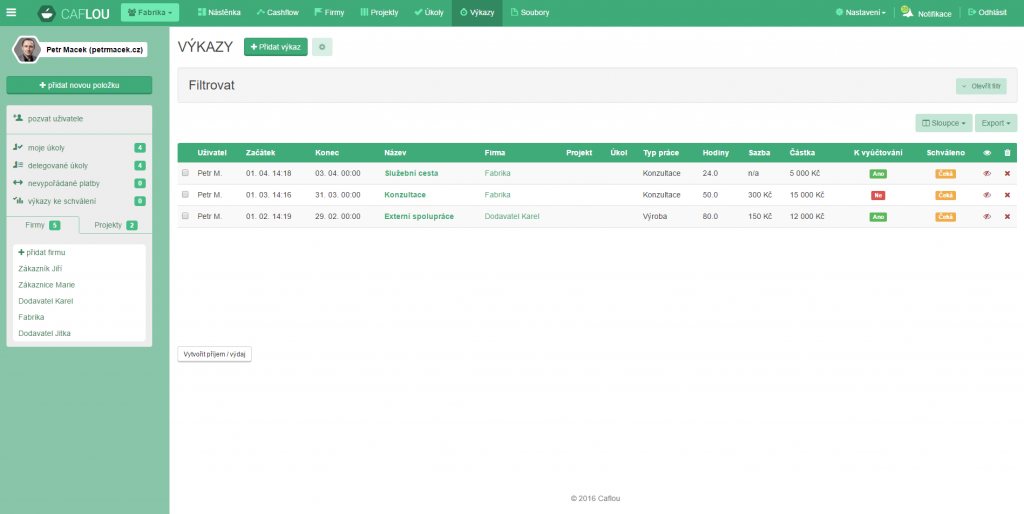
Task: Switch to the Projekty sidebar tab
Action: 115,225
